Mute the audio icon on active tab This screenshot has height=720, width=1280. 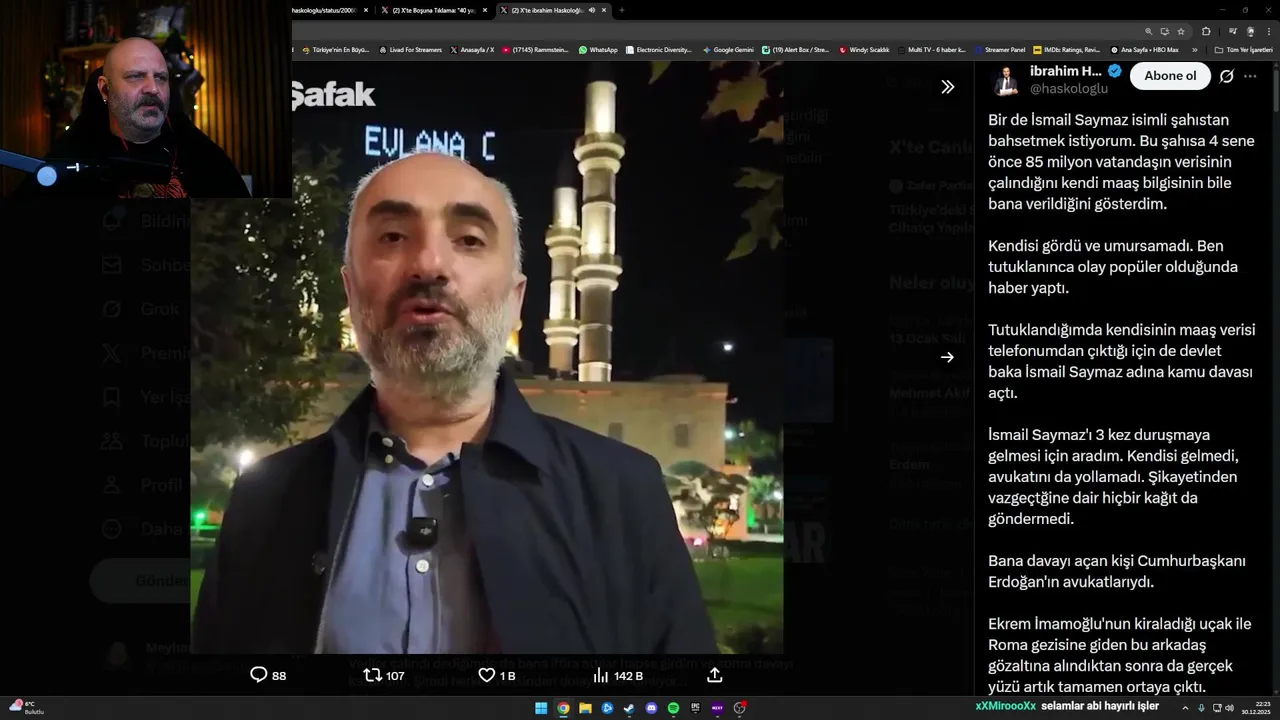point(592,10)
